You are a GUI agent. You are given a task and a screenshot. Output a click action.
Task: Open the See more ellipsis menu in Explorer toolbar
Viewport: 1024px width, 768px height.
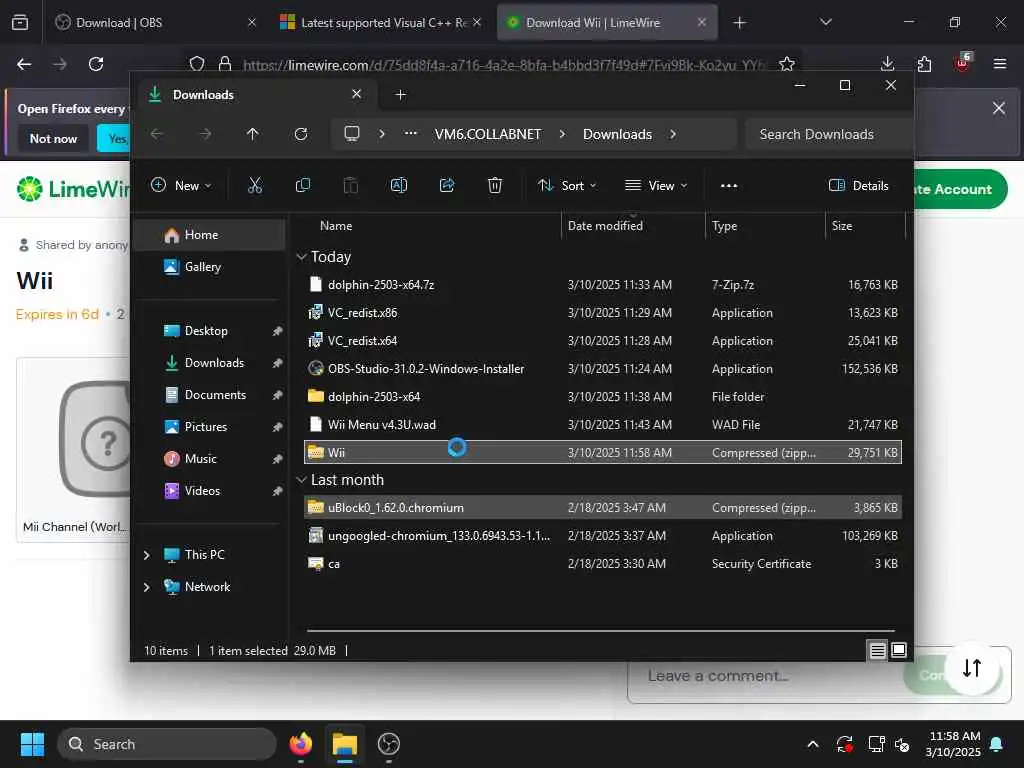click(729, 185)
